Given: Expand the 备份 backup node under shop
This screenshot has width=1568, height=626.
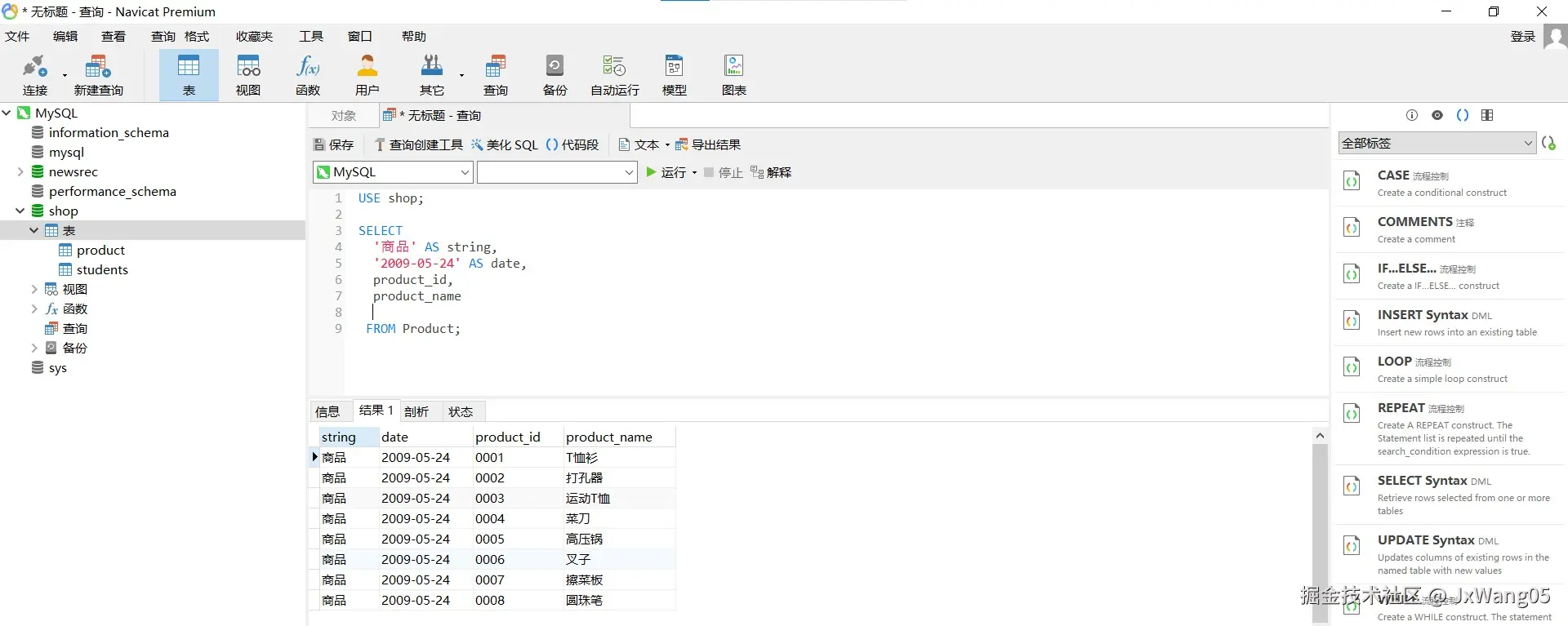Looking at the screenshot, I should pyautogui.click(x=34, y=348).
